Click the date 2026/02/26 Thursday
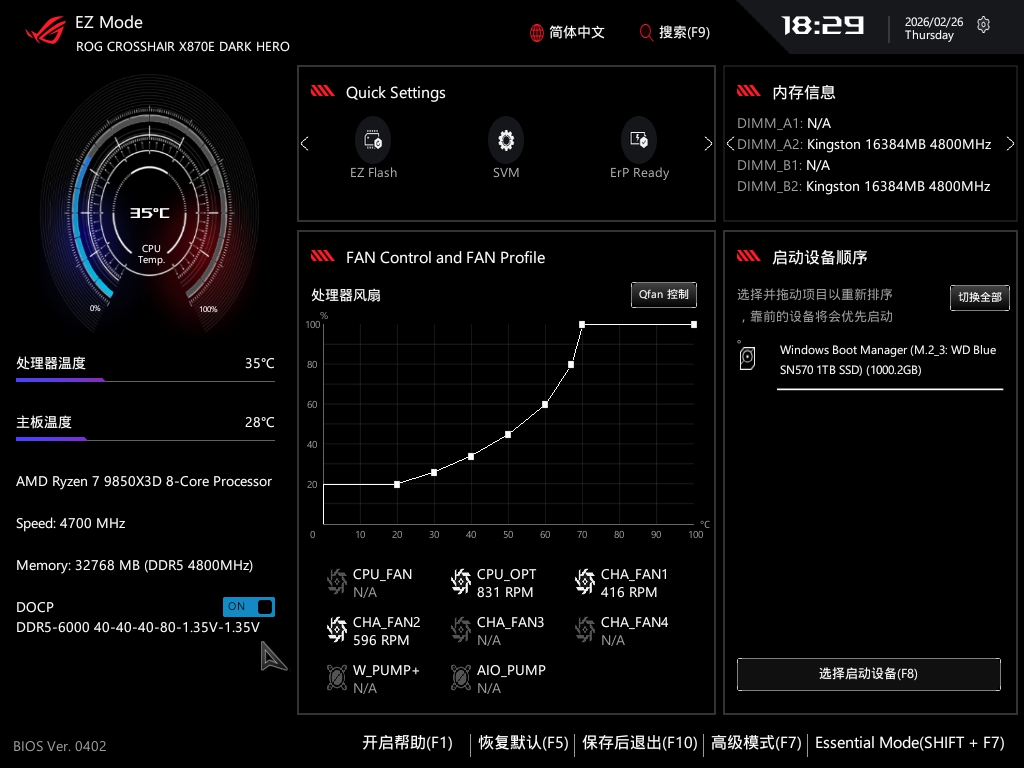 933,29
